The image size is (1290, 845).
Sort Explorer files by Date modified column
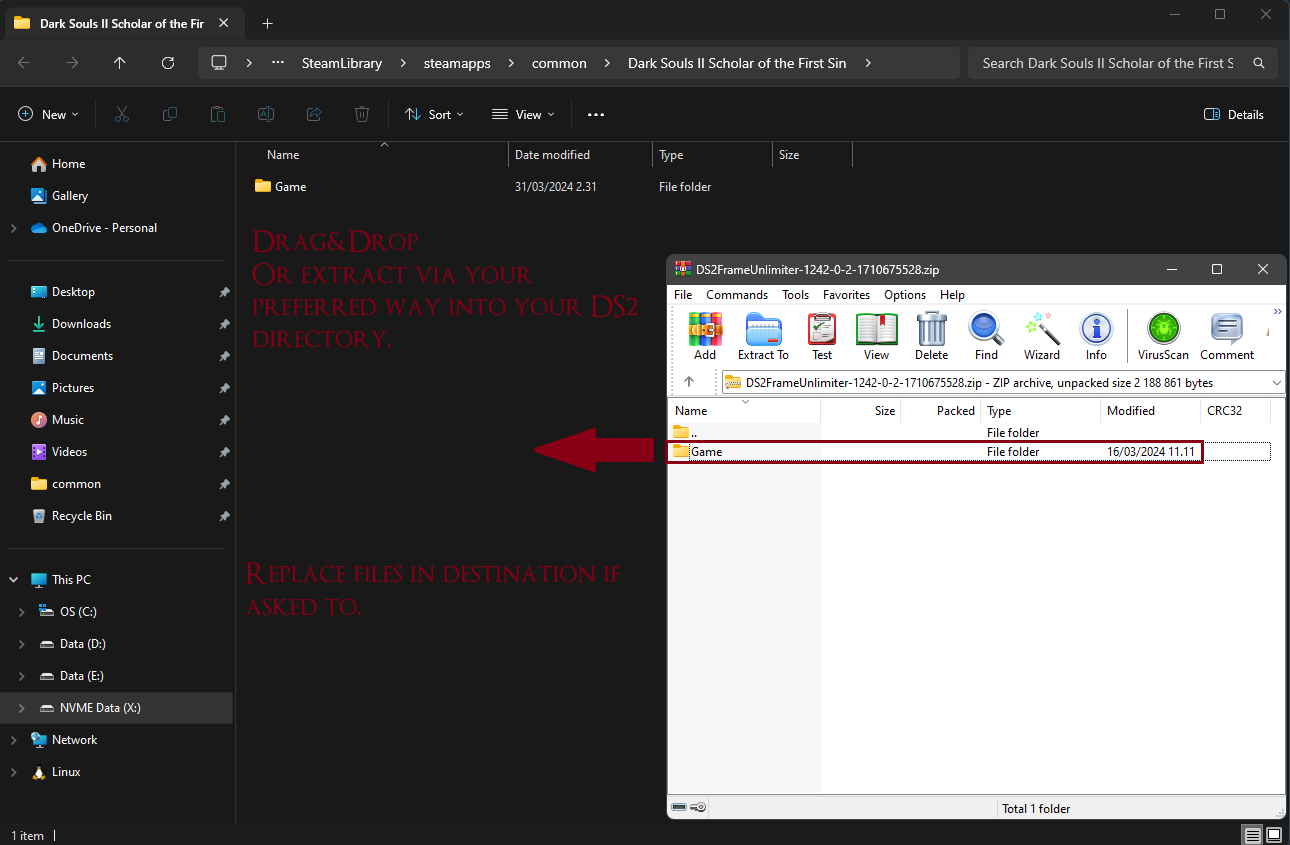[580, 155]
